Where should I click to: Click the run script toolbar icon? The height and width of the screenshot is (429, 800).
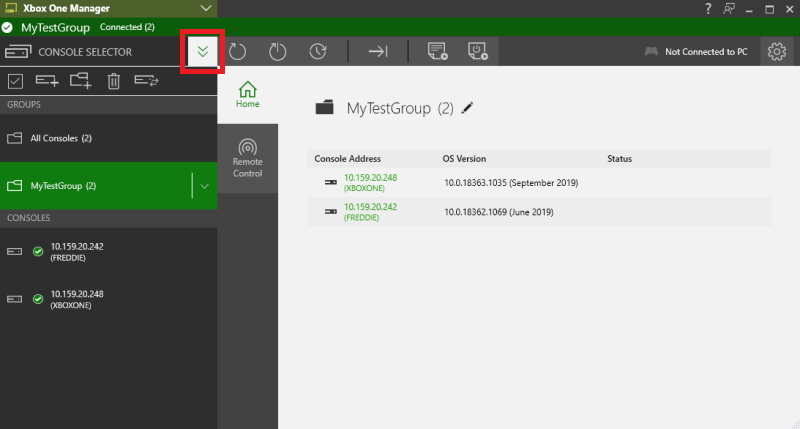(x=438, y=52)
